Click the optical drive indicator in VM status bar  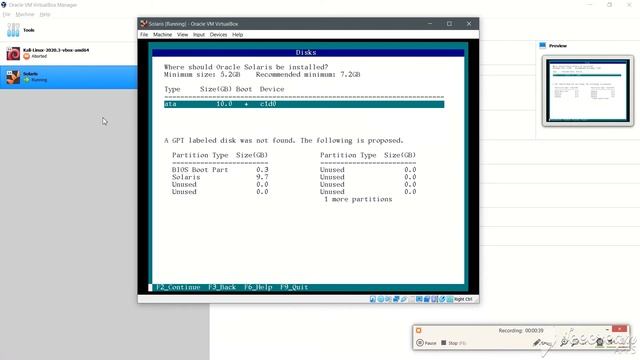(380, 299)
